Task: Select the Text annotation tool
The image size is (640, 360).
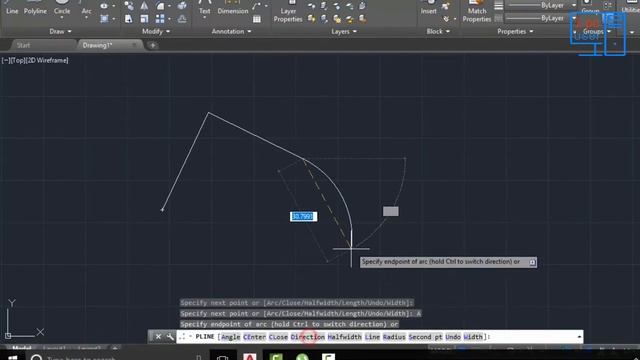Action: coord(204,8)
